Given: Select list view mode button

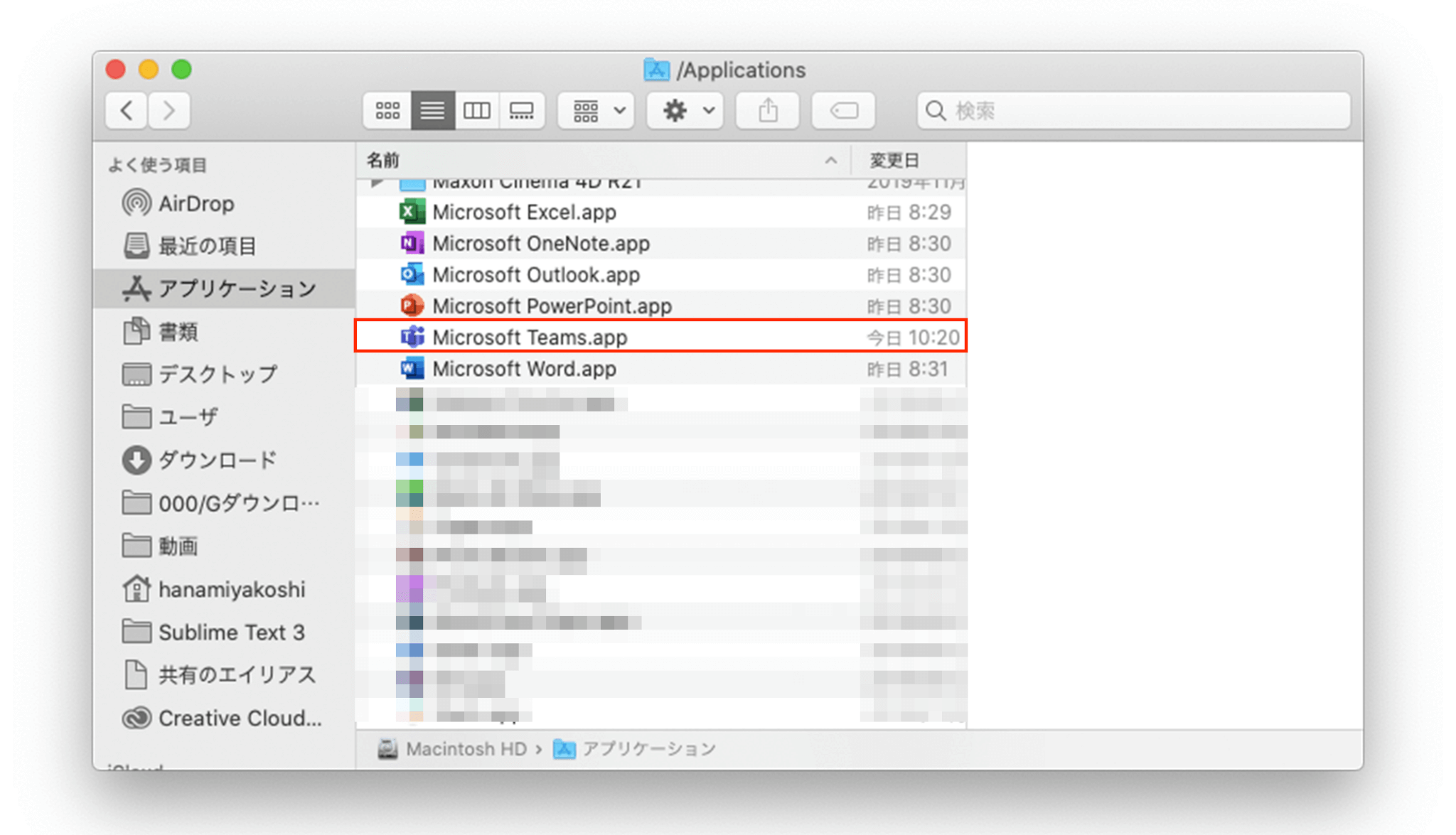Looking at the screenshot, I should (x=432, y=111).
